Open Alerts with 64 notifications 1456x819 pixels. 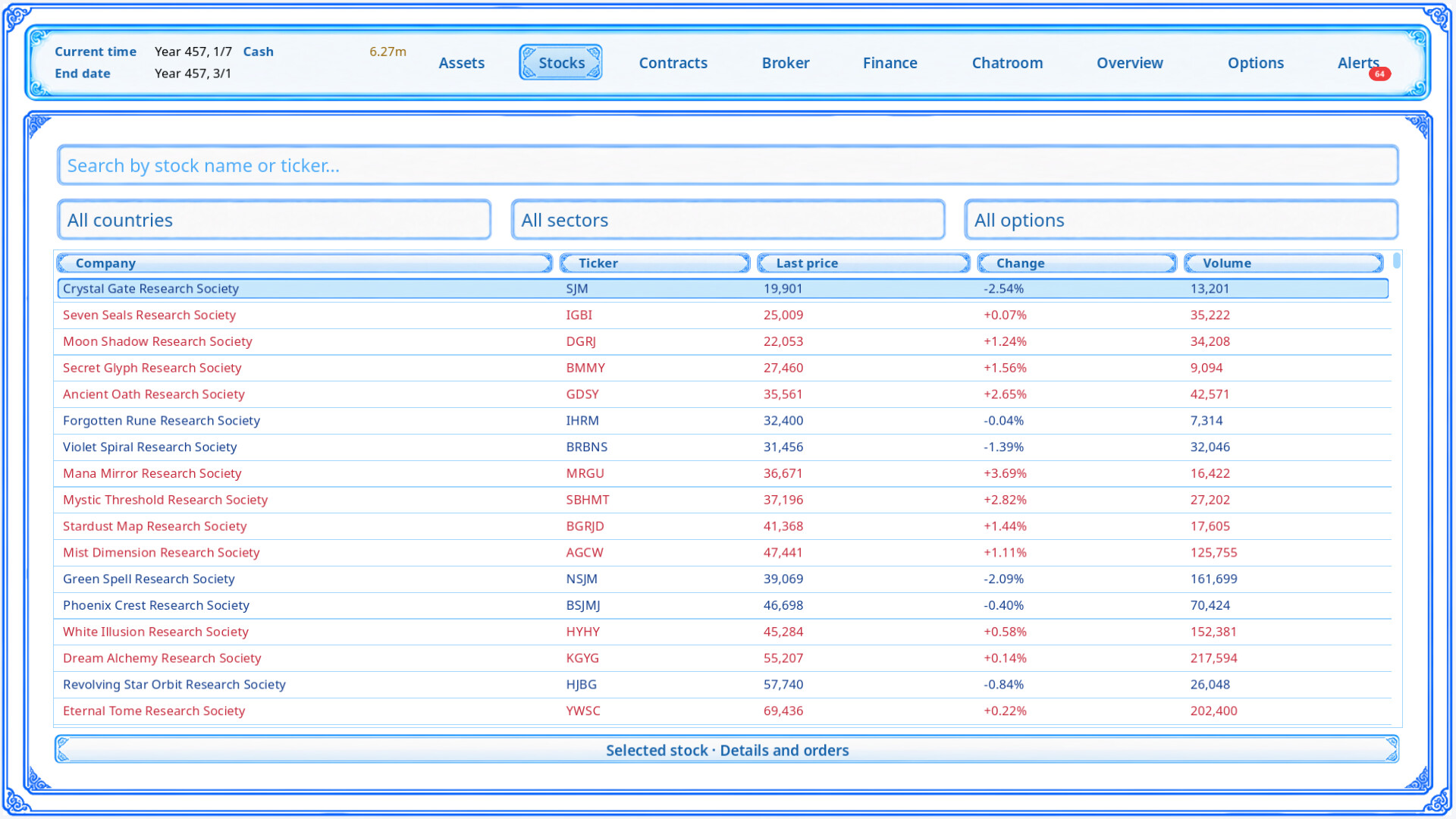[x=1358, y=63]
